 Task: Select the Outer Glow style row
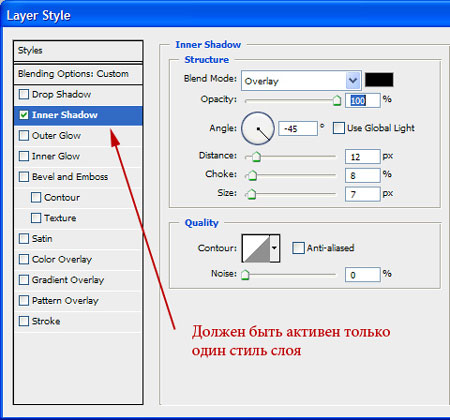click(78, 136)
